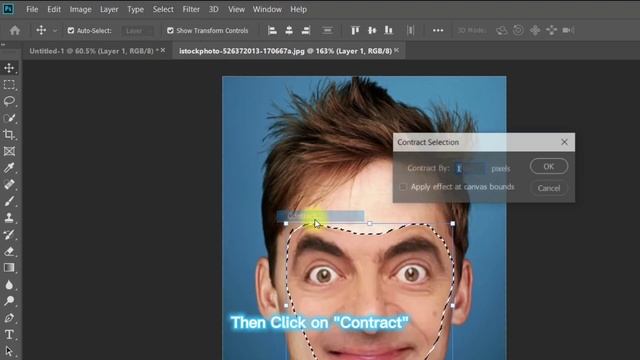Align top edges in options bar
The image size is (640, 360).
pos(355,30)
